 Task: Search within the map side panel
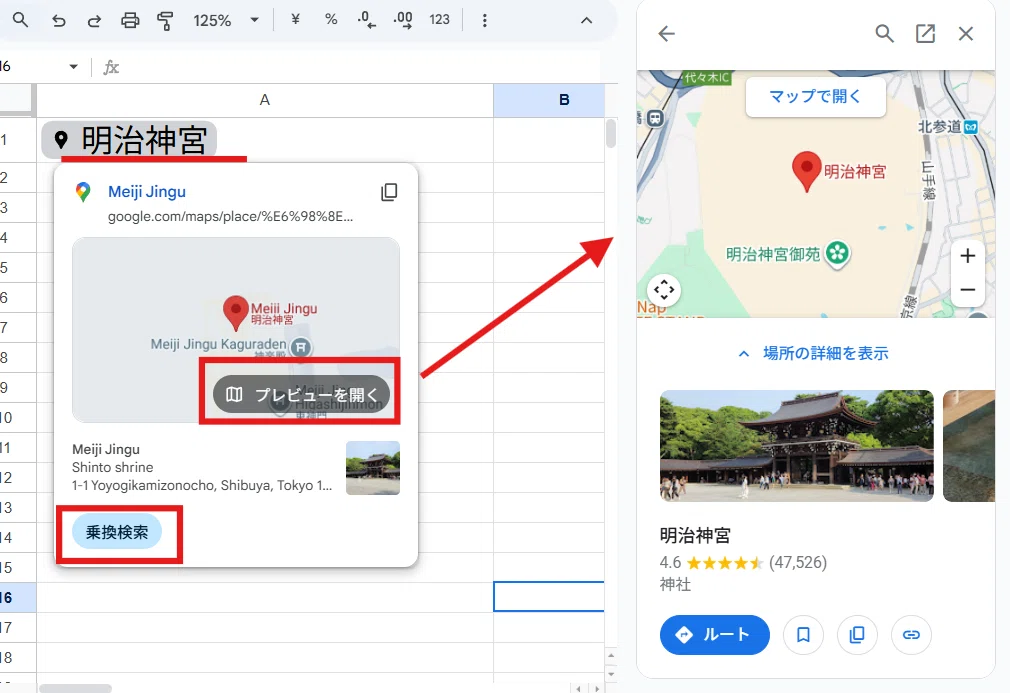tap(884, 33)
